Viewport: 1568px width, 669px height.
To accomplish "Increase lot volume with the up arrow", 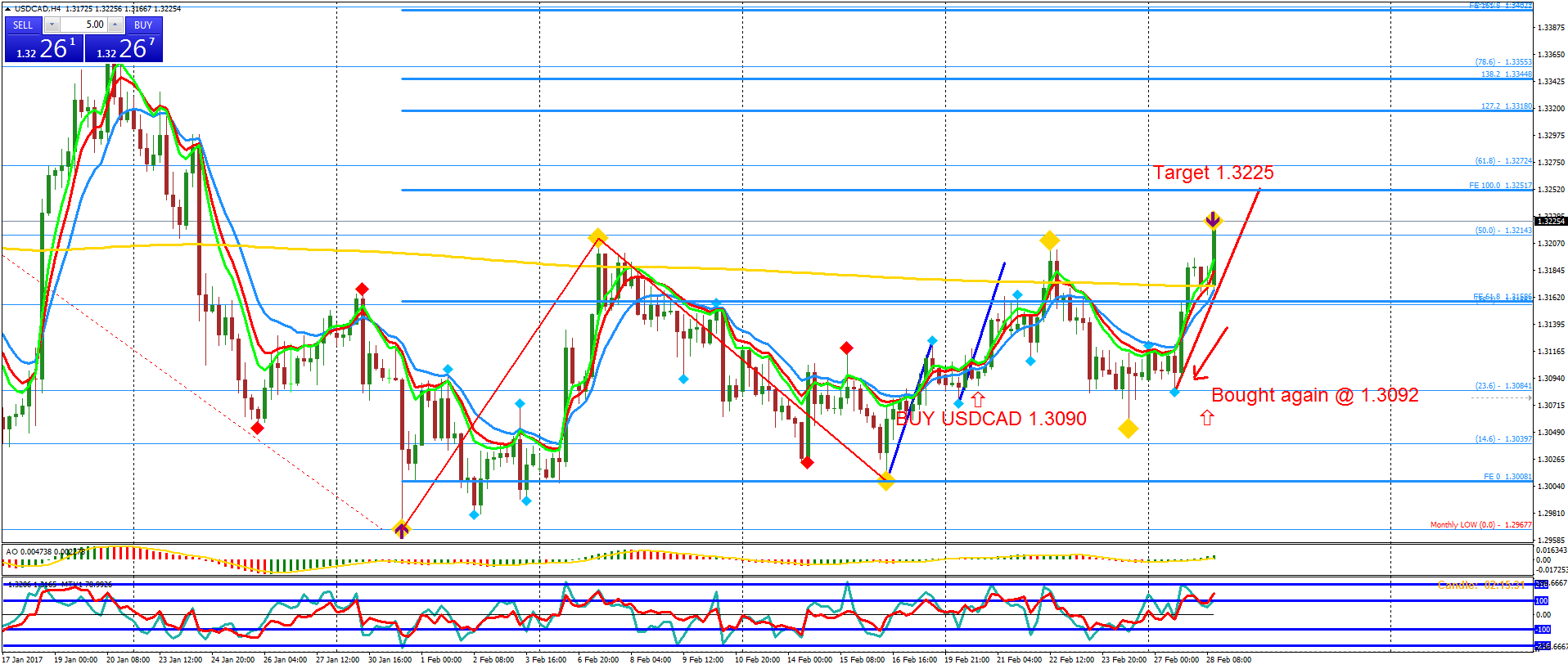I will (115, 25).
